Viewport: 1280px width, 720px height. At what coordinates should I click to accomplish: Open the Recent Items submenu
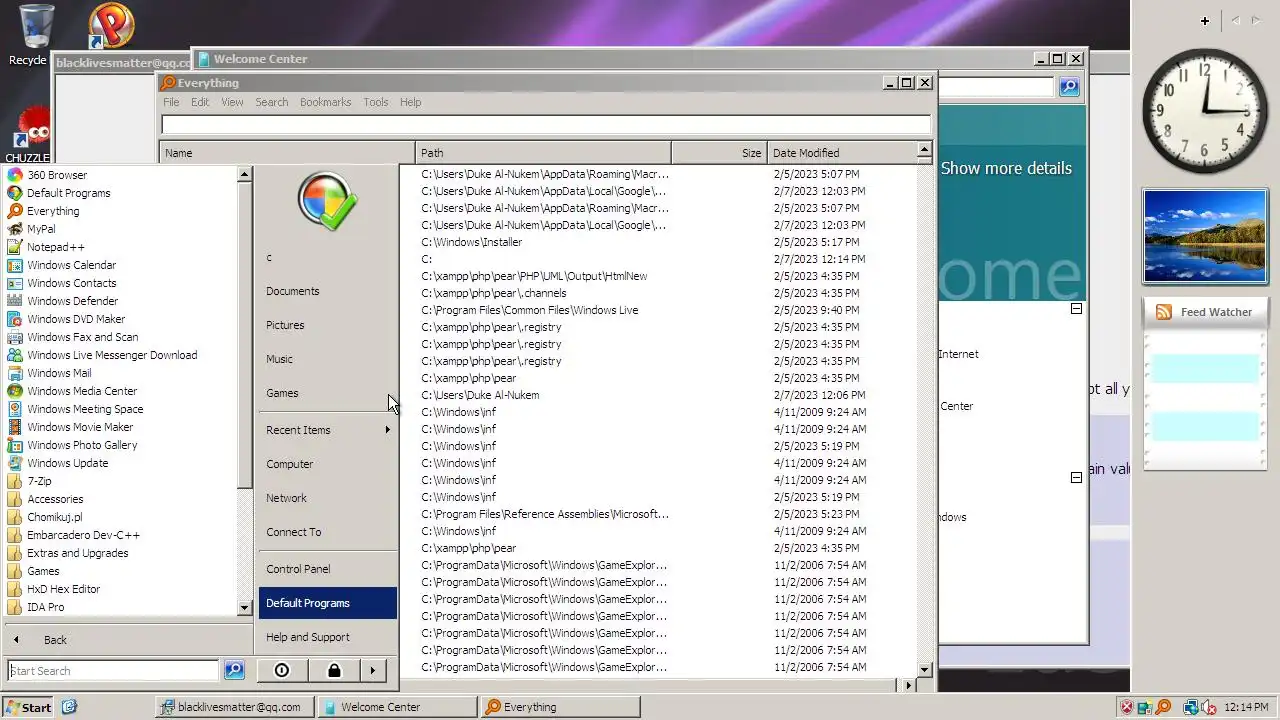pyautogui.click(x=327, y=430)
